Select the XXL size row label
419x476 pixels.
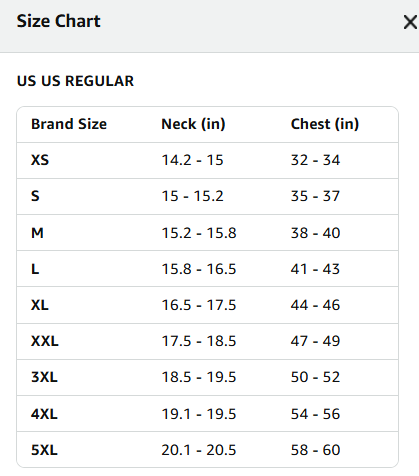pyautogui.click(x=45, y=341)
